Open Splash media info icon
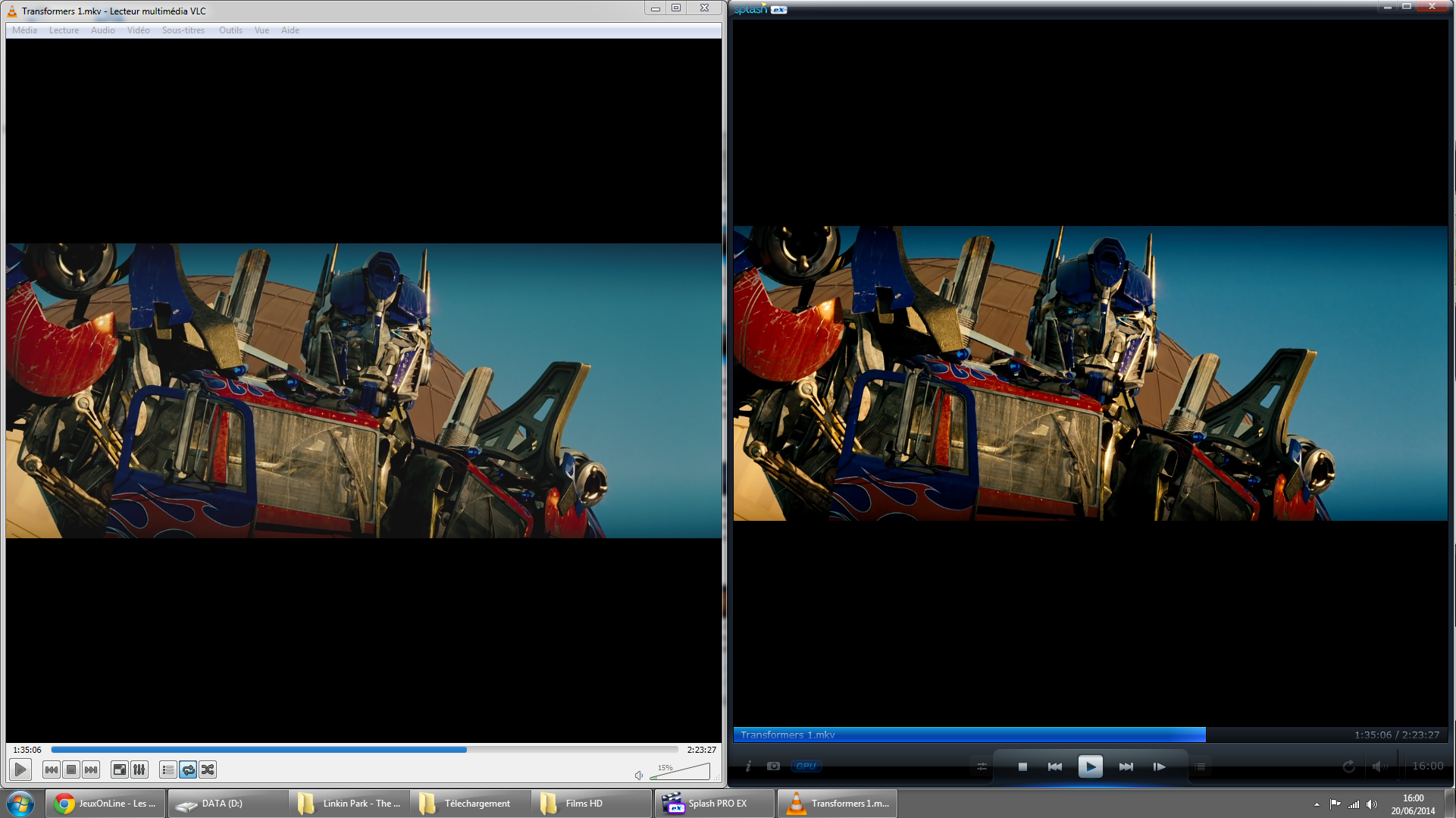The height and width of the screenshot is (818, 1456). click(748, 766)
